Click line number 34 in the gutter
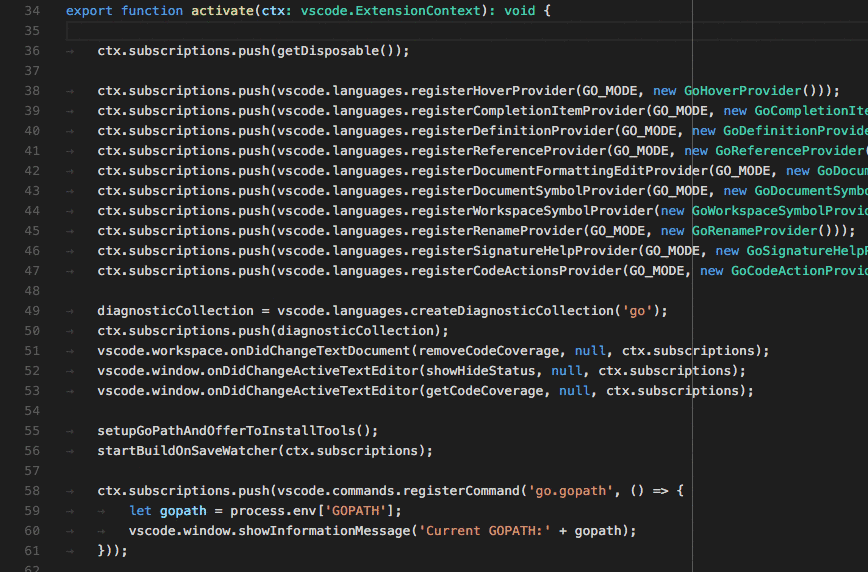868x572 pixels. click(x=31, y=11)
